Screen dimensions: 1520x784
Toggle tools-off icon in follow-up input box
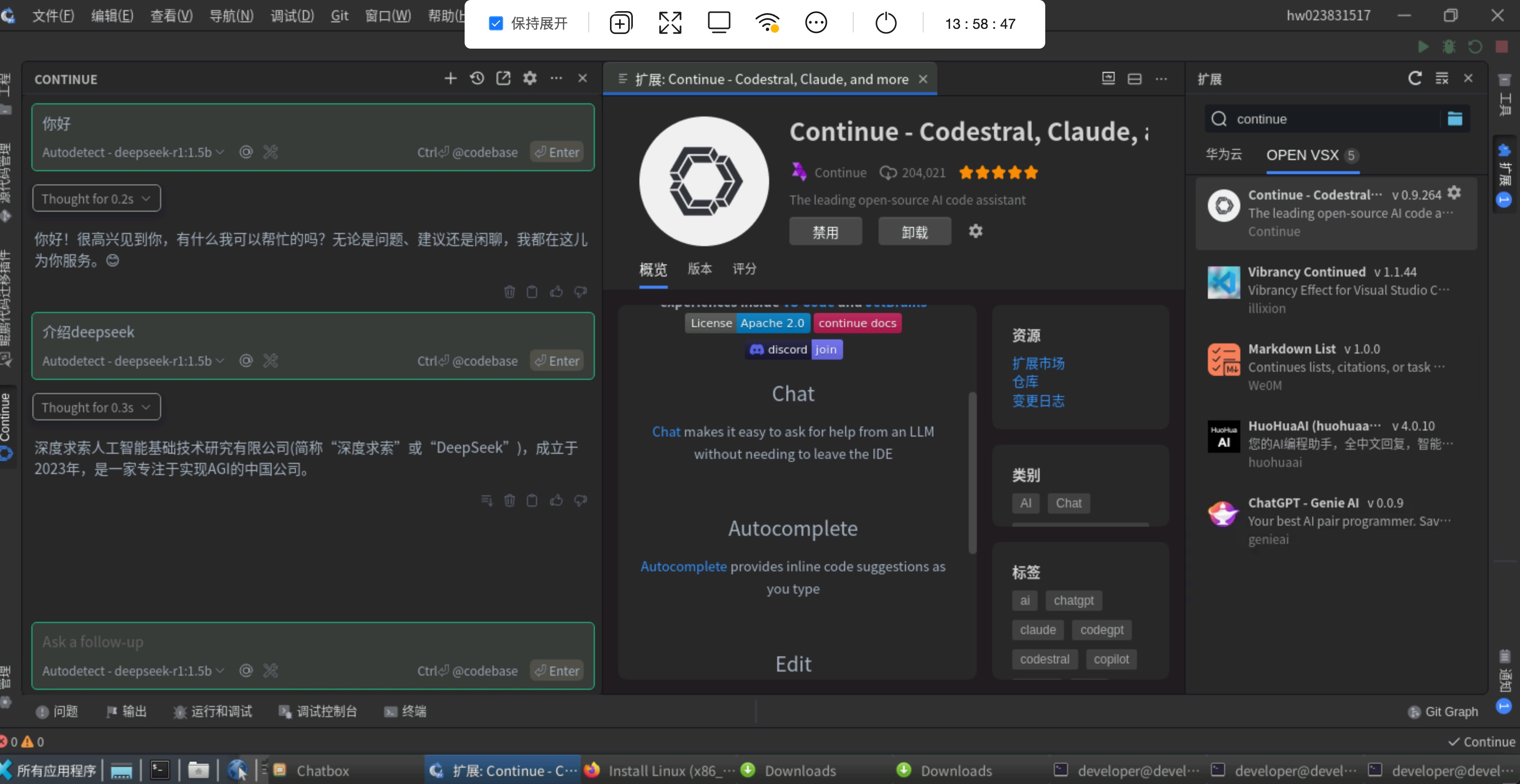(270, 670)
